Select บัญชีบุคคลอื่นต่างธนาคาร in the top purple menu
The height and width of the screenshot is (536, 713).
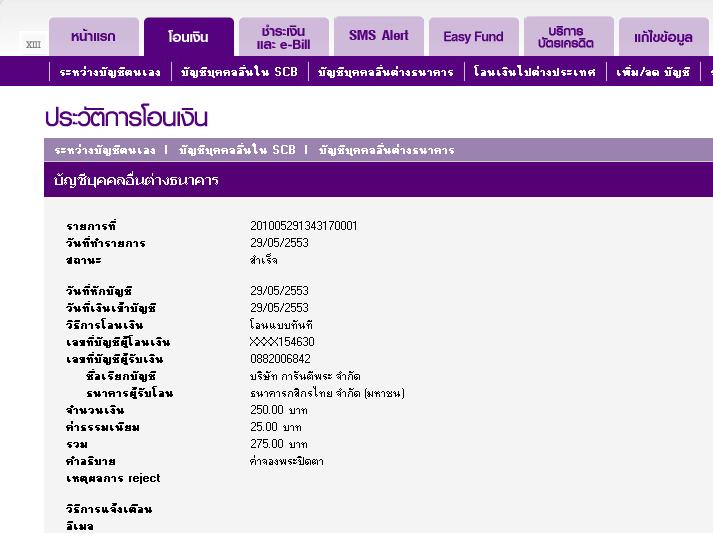[x=386, y=72]
